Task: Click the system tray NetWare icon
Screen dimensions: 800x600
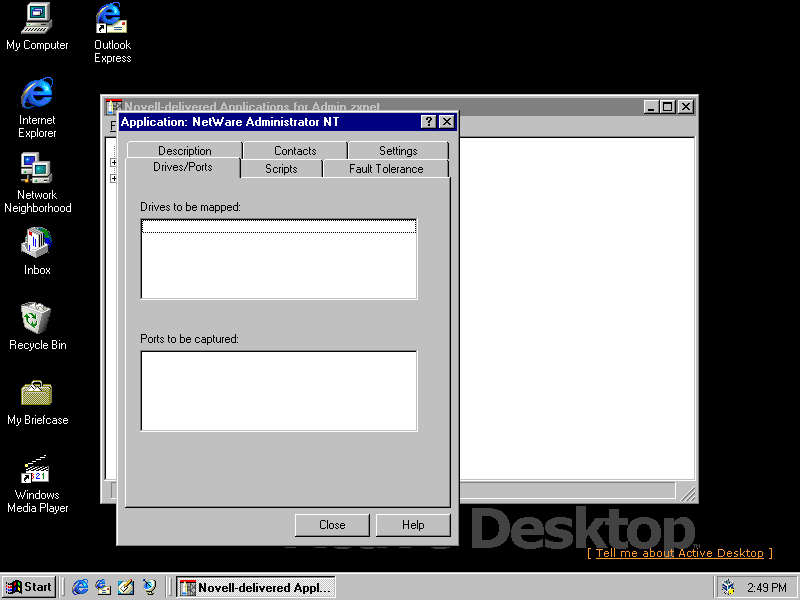Action: pos(729,587)
